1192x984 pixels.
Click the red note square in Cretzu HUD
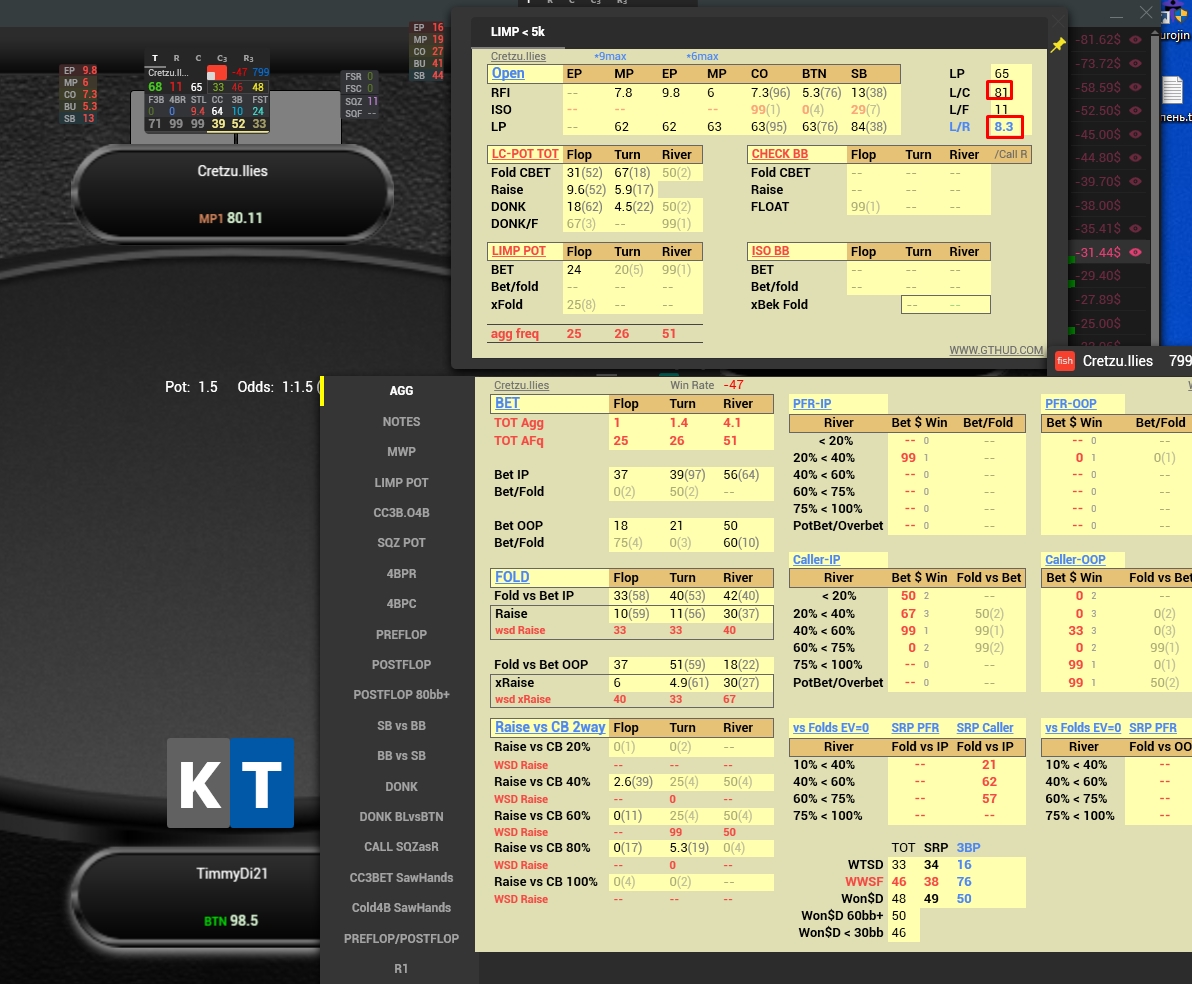(217, 73)
